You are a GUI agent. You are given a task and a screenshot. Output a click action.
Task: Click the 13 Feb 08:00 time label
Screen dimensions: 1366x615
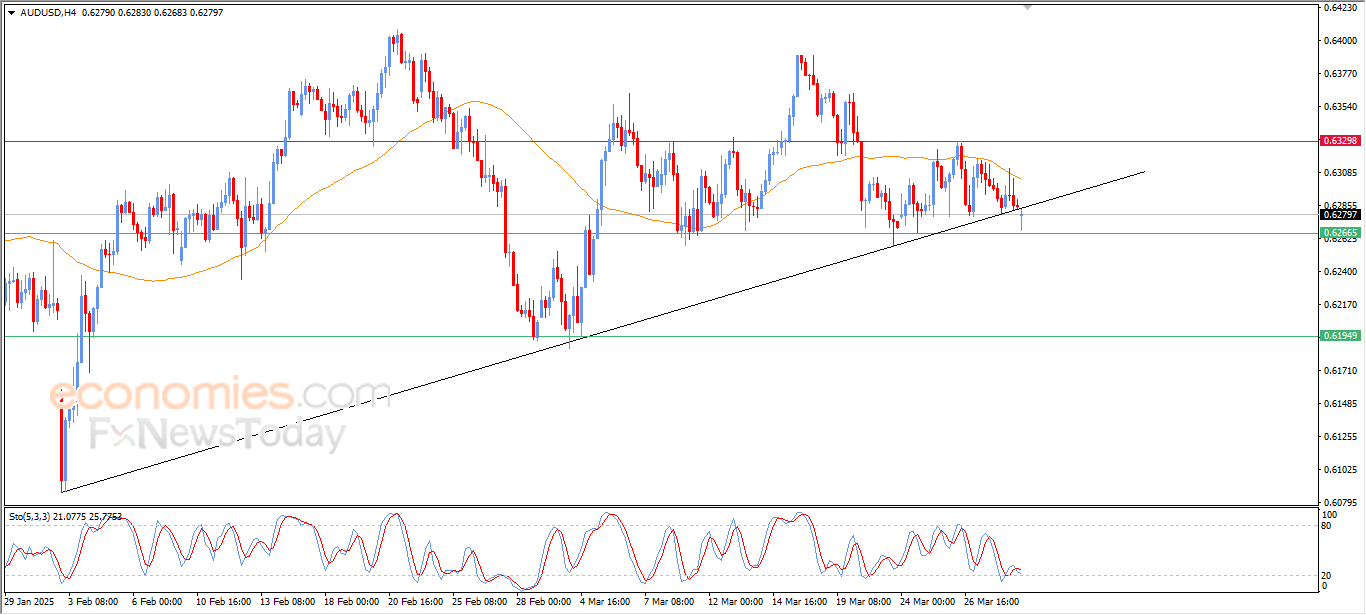pos(288,602)
